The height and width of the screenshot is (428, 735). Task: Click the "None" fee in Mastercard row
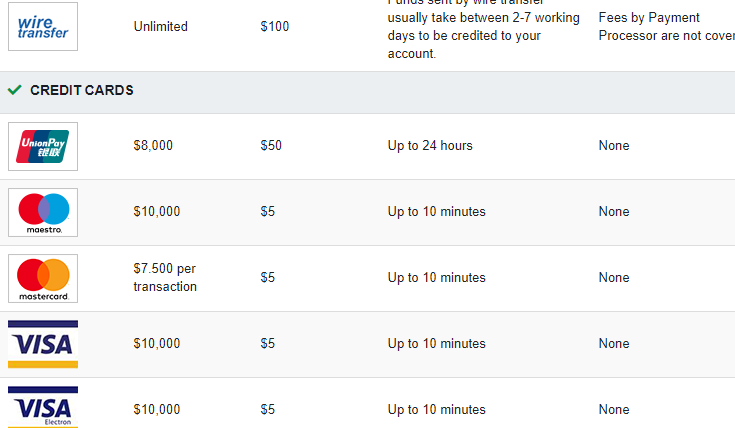click(x=614, y=278)
